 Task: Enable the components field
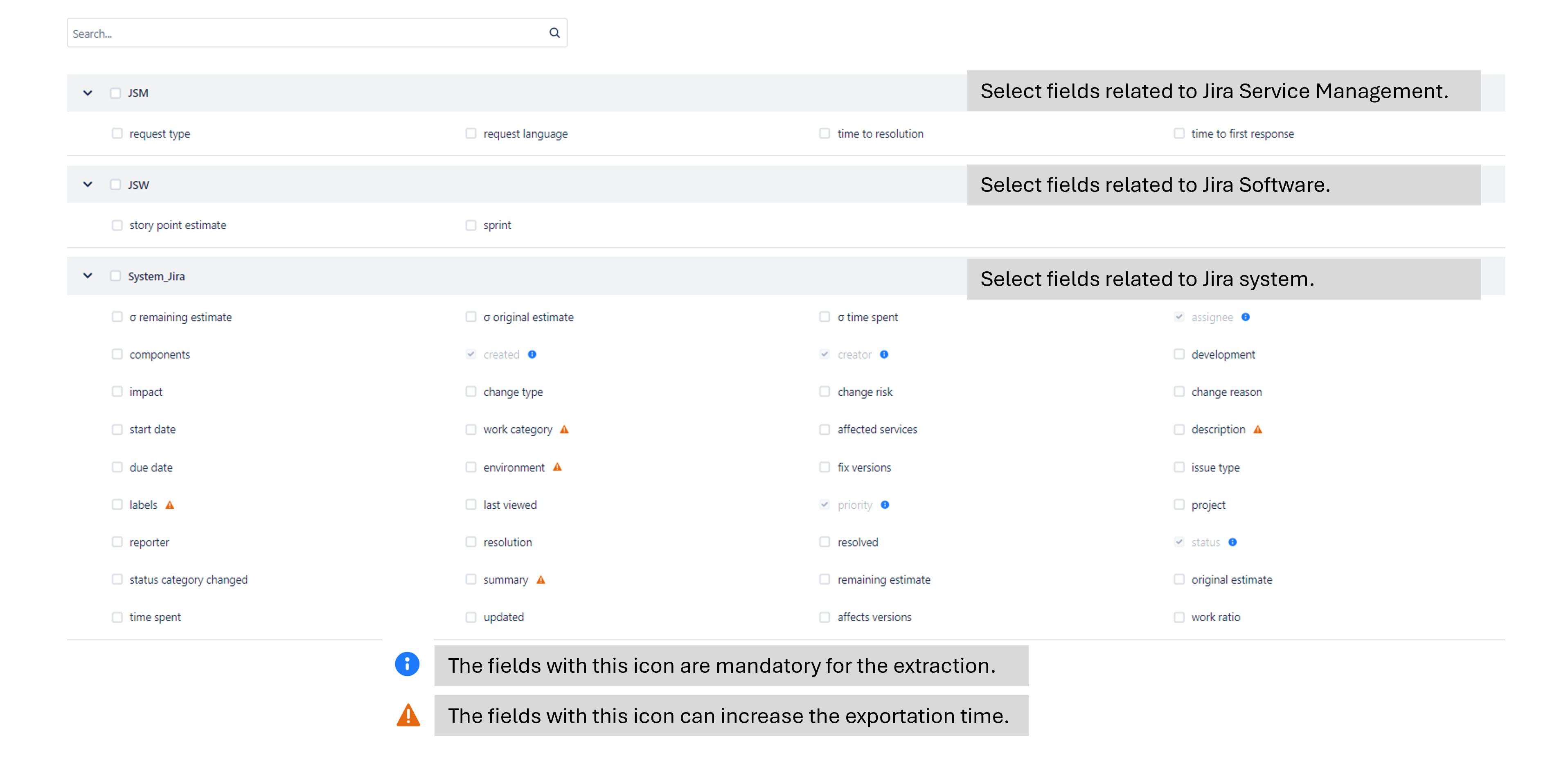point(117,354)
